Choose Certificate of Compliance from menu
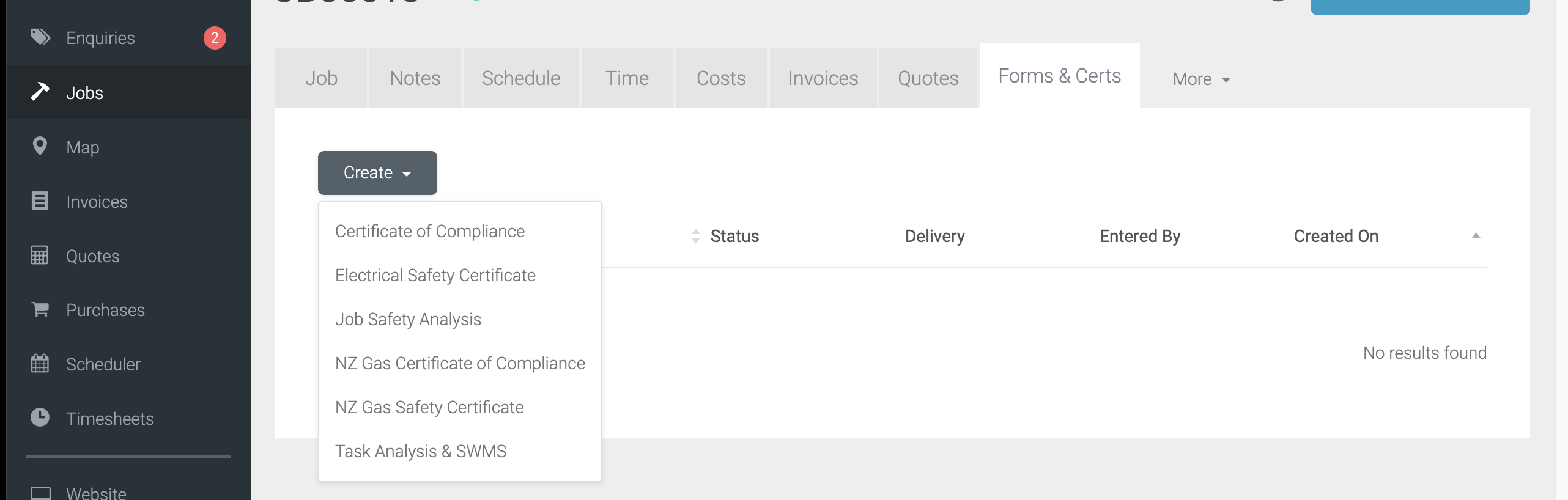The height and width of the screenshot is (500, 1568). click(430, 231)
